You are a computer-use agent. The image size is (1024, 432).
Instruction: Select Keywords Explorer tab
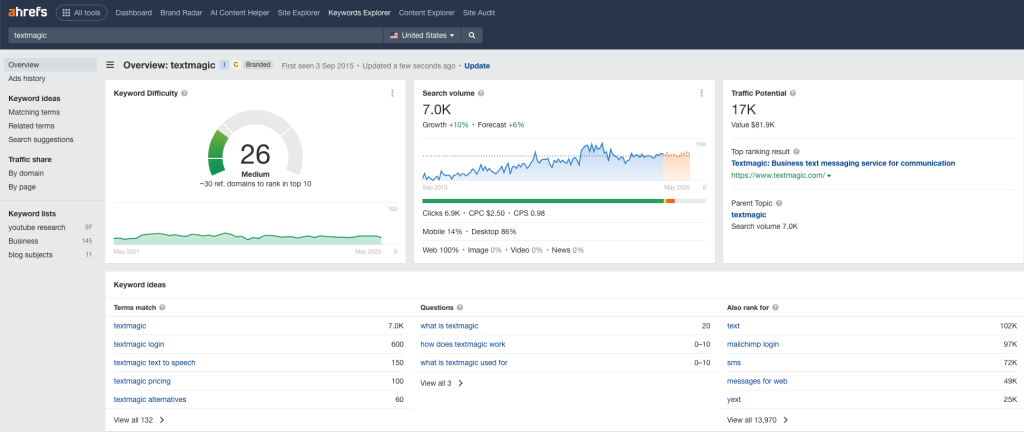click(359, 12)
